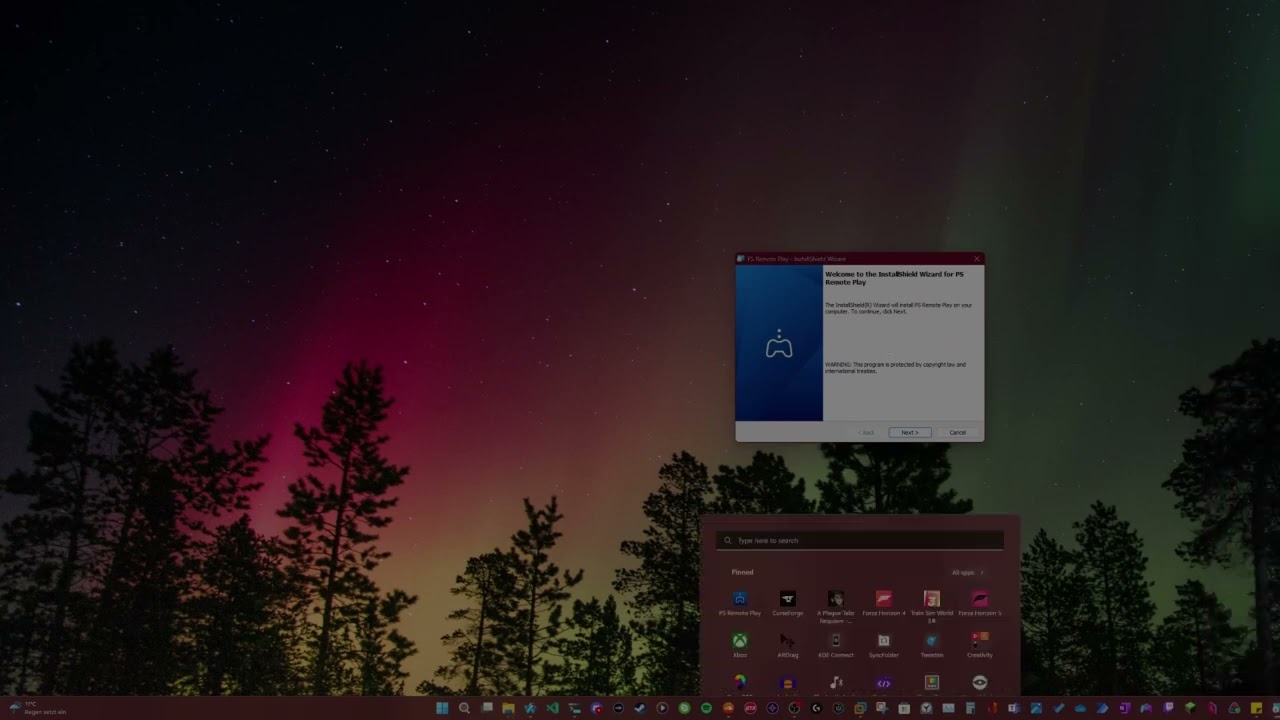This screenshot has height=720, width=1280.
Task: Open Twitch from the taskbar
Action: [x=1168, y=708]
